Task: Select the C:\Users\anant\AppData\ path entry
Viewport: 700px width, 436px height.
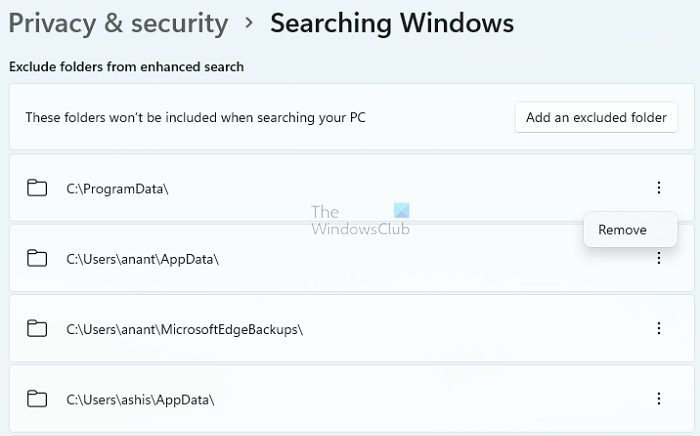Action: 142,259
